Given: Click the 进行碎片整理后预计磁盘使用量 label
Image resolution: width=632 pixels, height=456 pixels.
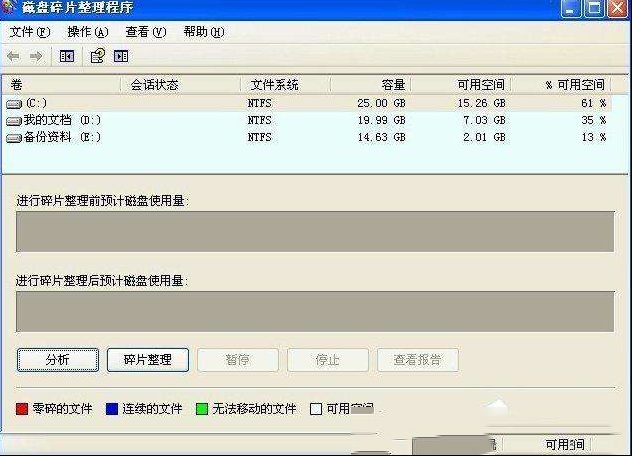Looking at the screenshot, I should click(x=102, y=281).
